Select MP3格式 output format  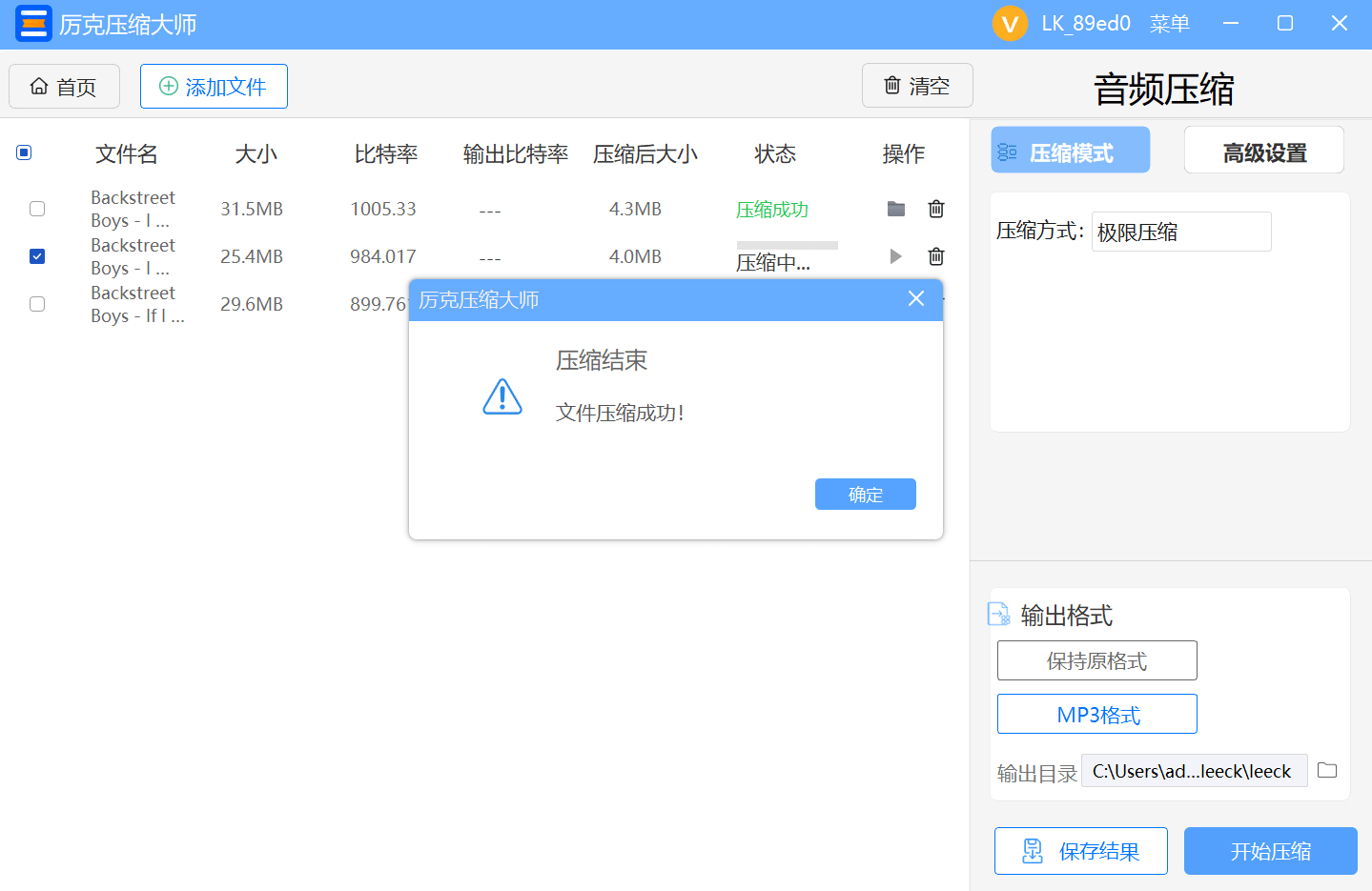(x=1097, y=714)
